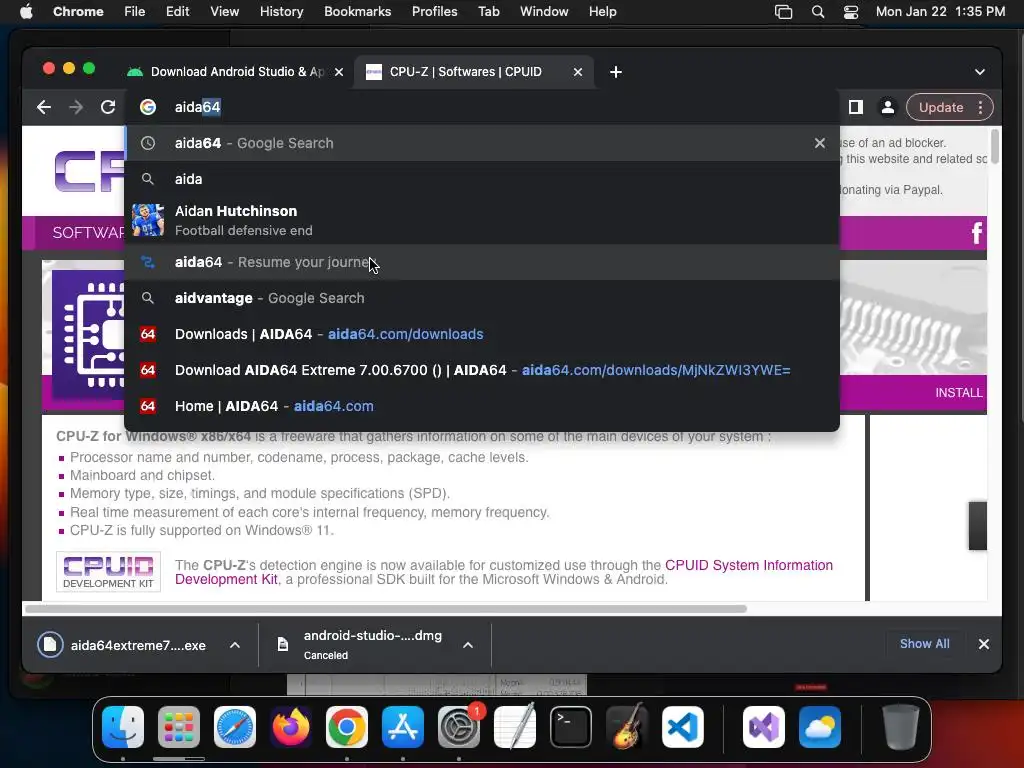The width and height of the screenshot is (1024, 768).
Task: Click the vertical page scrollbar
Action: [995, 147]
